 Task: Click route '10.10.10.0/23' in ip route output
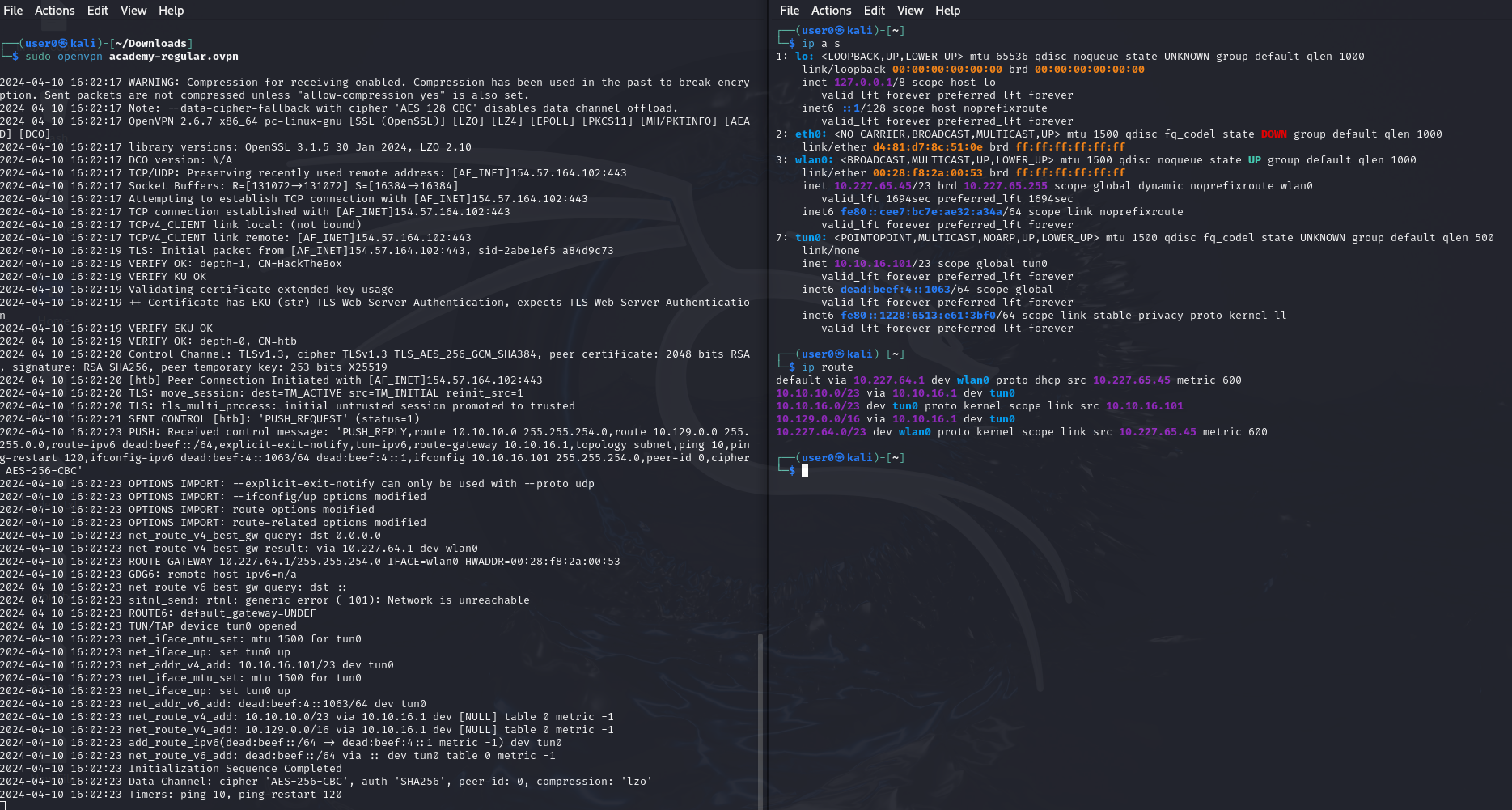[x=818, y=393]
